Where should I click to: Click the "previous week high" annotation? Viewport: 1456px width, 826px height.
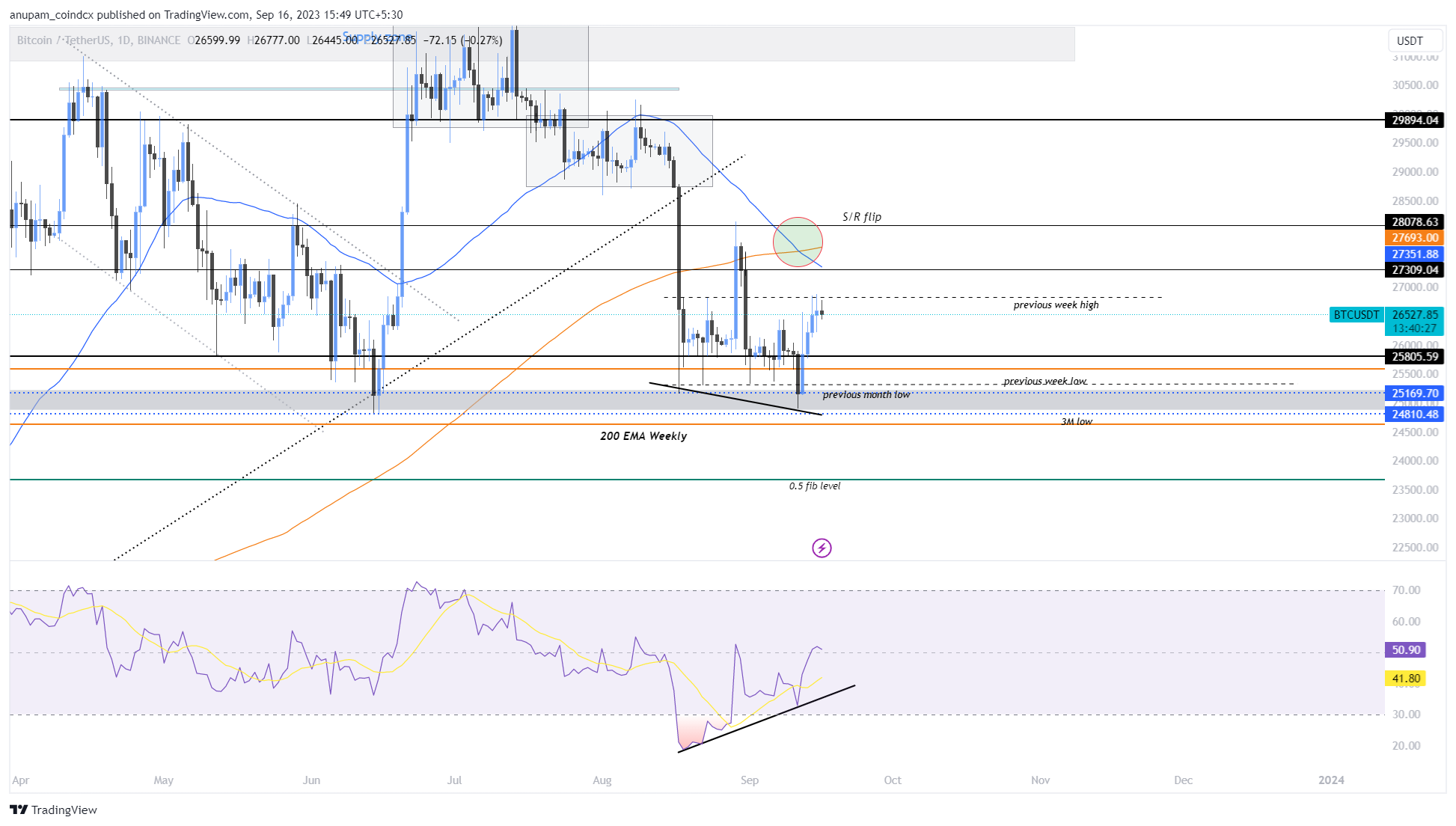coord(1056,305)
